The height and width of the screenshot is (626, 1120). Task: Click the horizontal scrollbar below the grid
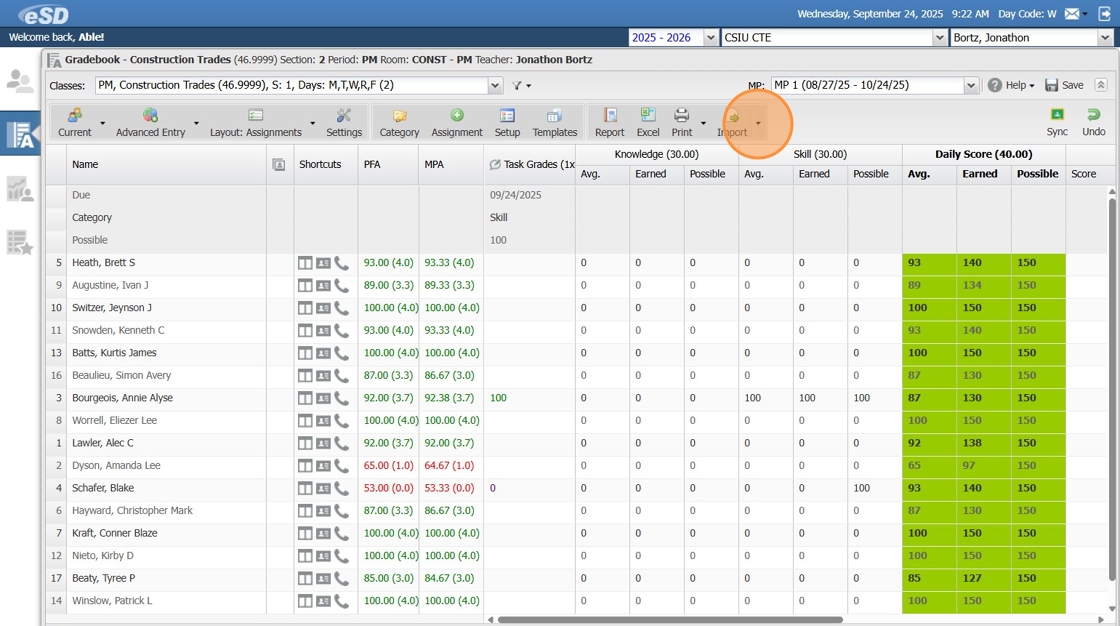coord(670,620)
